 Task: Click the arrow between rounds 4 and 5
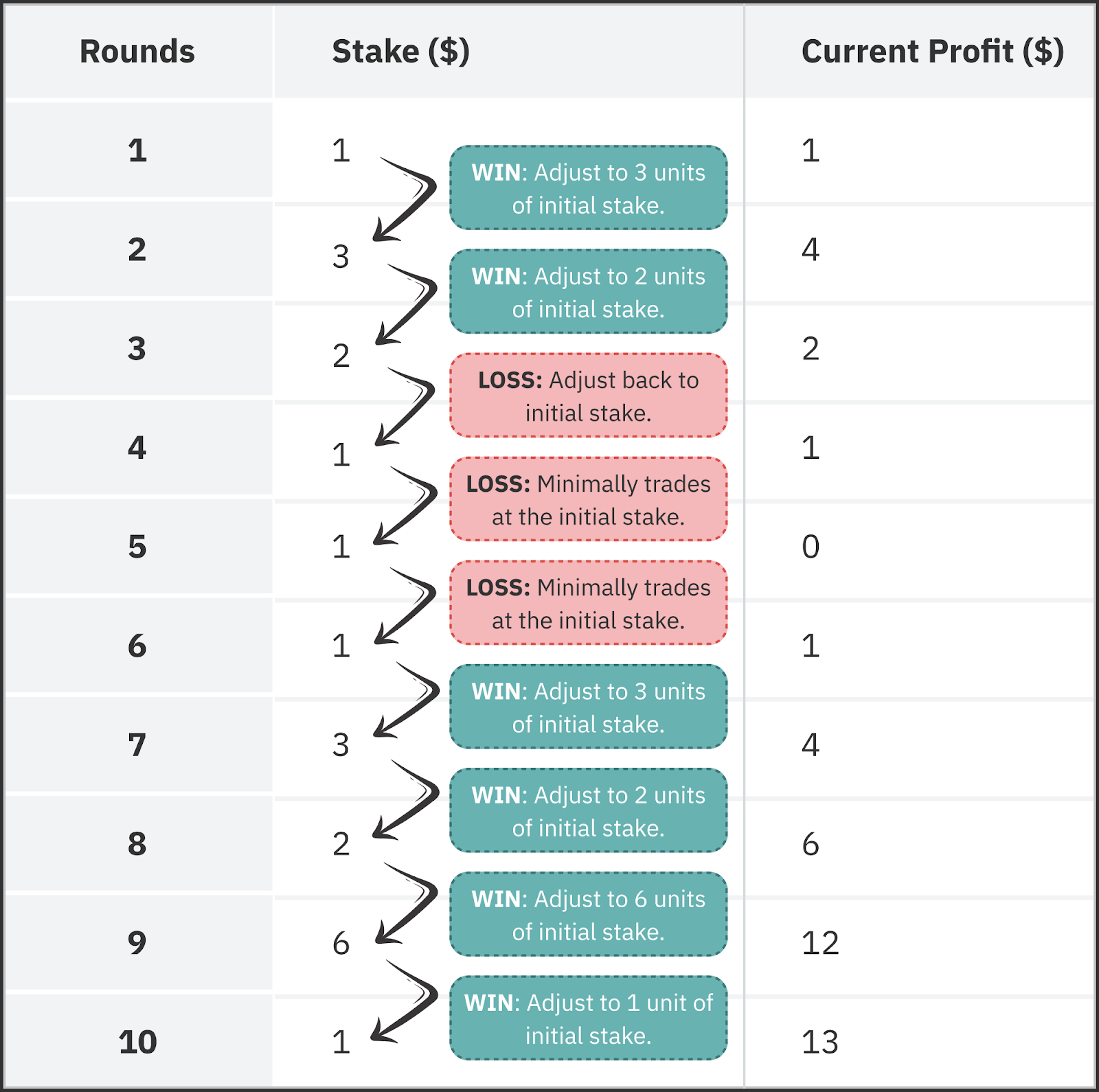point(405,506)
